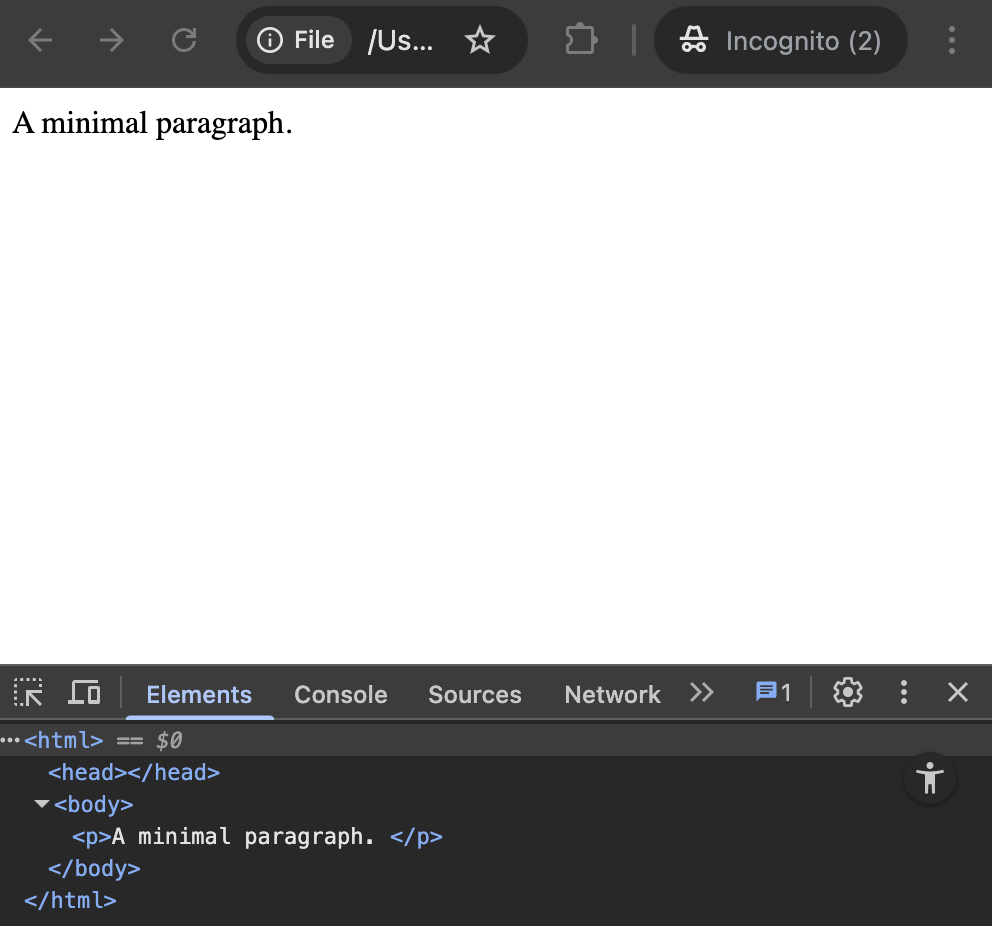Collapse the body element in the DOM tree

point(41,804)
